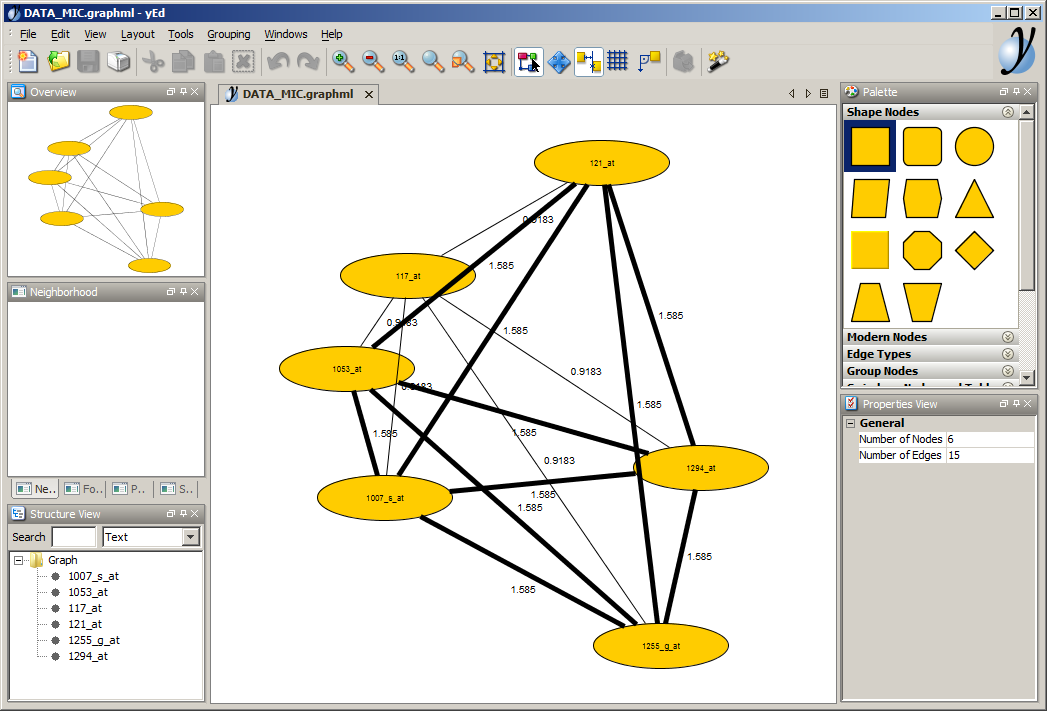Switch to the S.. tab
1047x711 pixels.
(x=177, y=489)
